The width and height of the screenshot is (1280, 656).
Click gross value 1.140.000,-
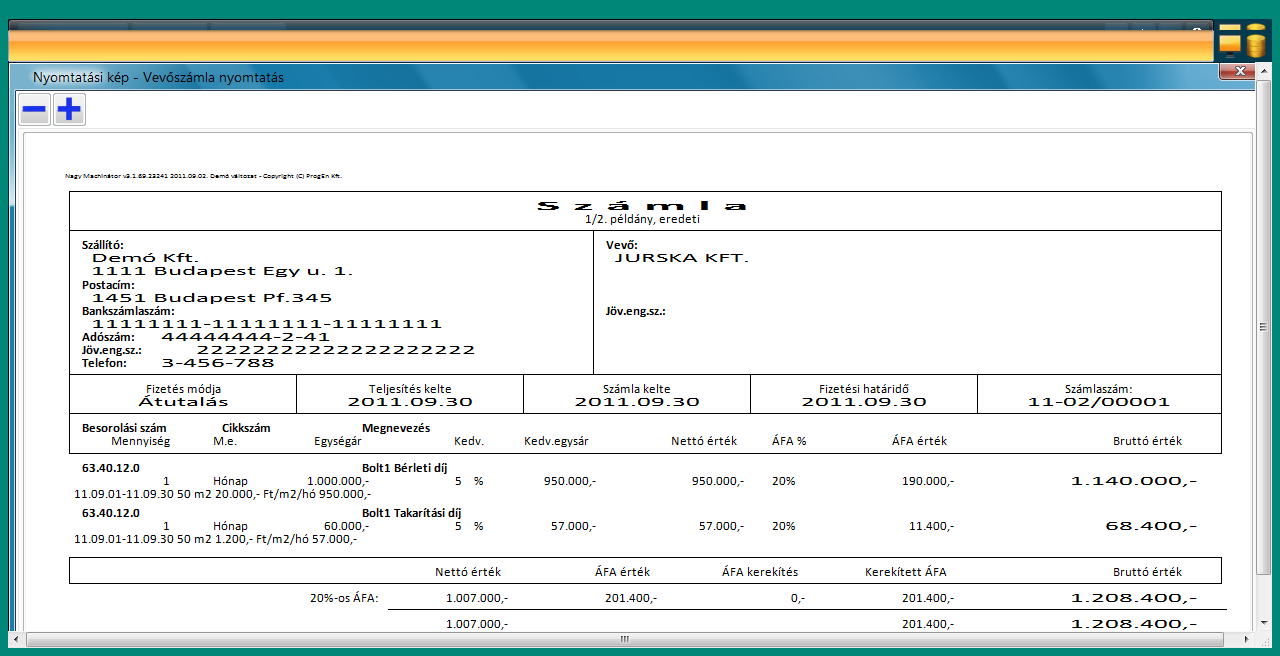1134,481
